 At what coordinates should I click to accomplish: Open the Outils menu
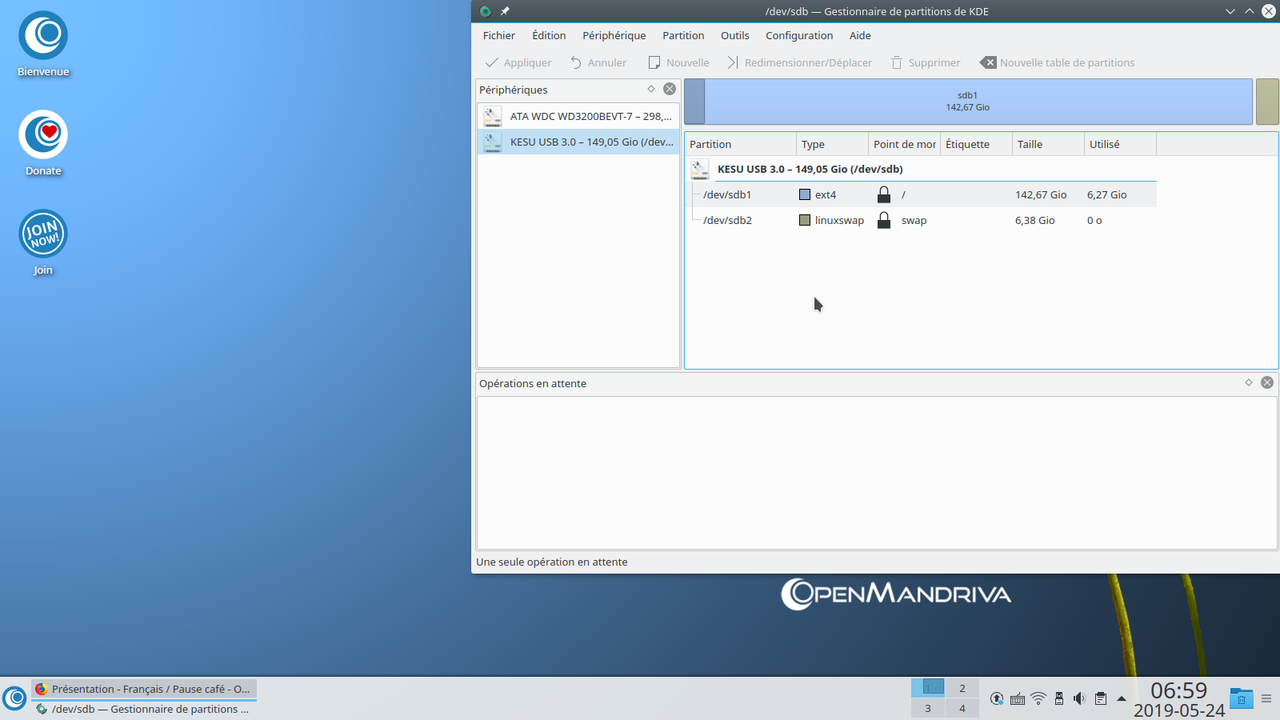tap(735, 35)
